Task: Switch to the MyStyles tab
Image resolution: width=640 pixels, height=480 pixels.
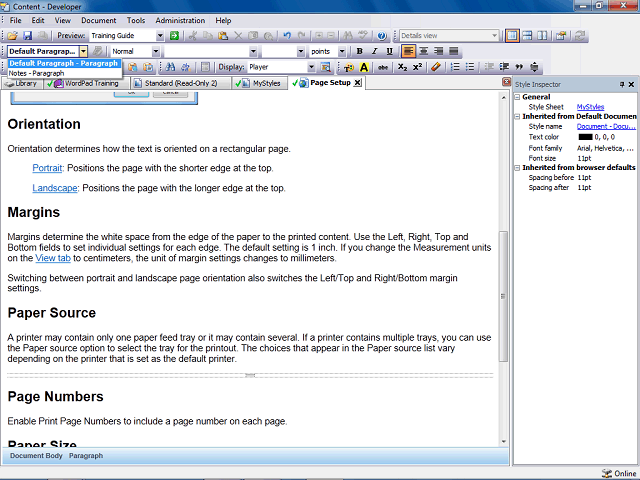Action: click(x=259, y=83)
